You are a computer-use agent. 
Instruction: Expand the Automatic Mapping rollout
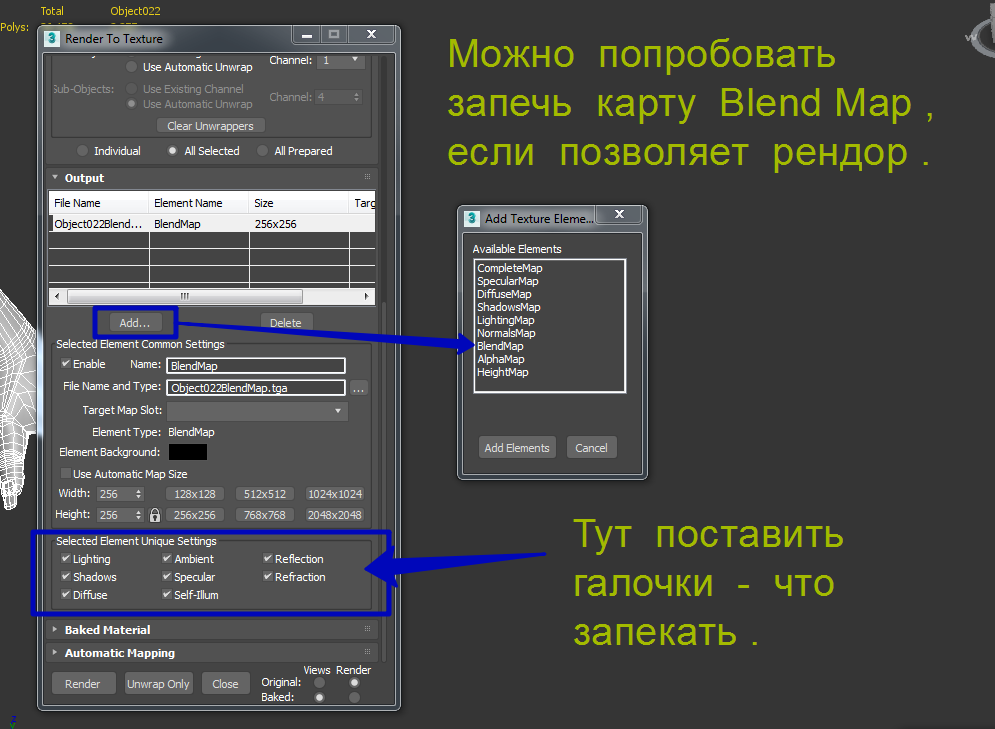click(x=119, y=653)
